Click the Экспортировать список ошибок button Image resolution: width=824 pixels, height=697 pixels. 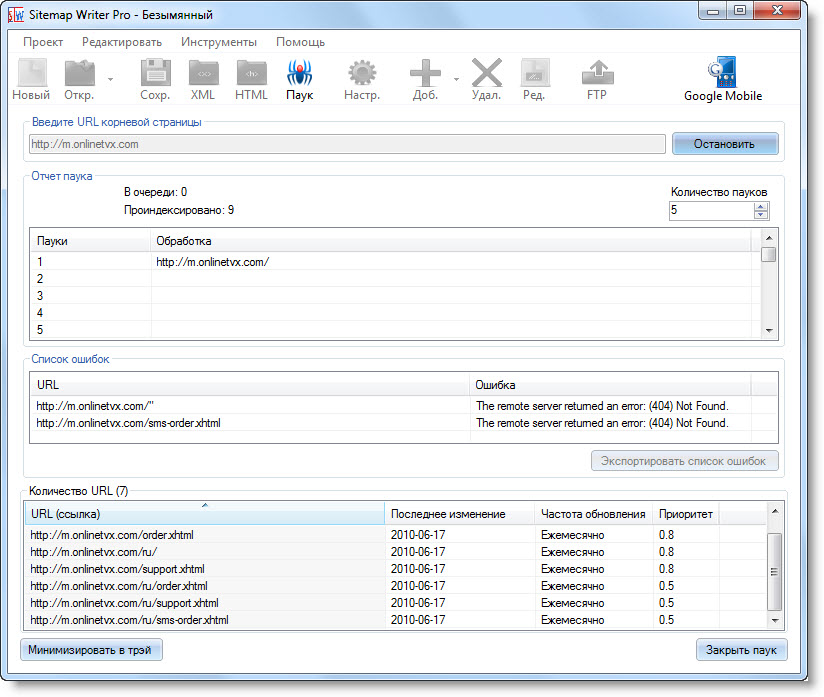(684, 461)
